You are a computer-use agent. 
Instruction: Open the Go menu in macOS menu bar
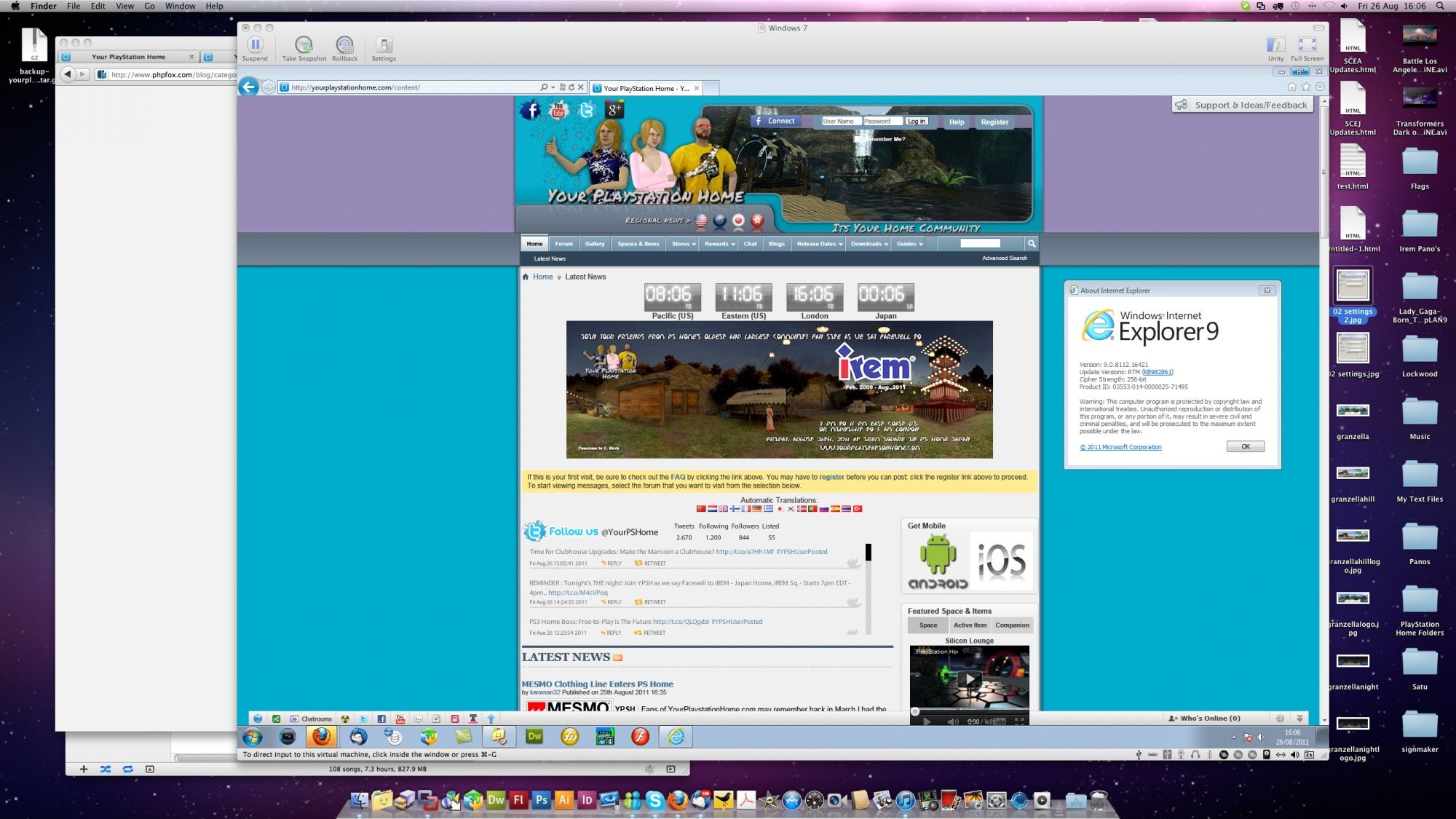149,6
